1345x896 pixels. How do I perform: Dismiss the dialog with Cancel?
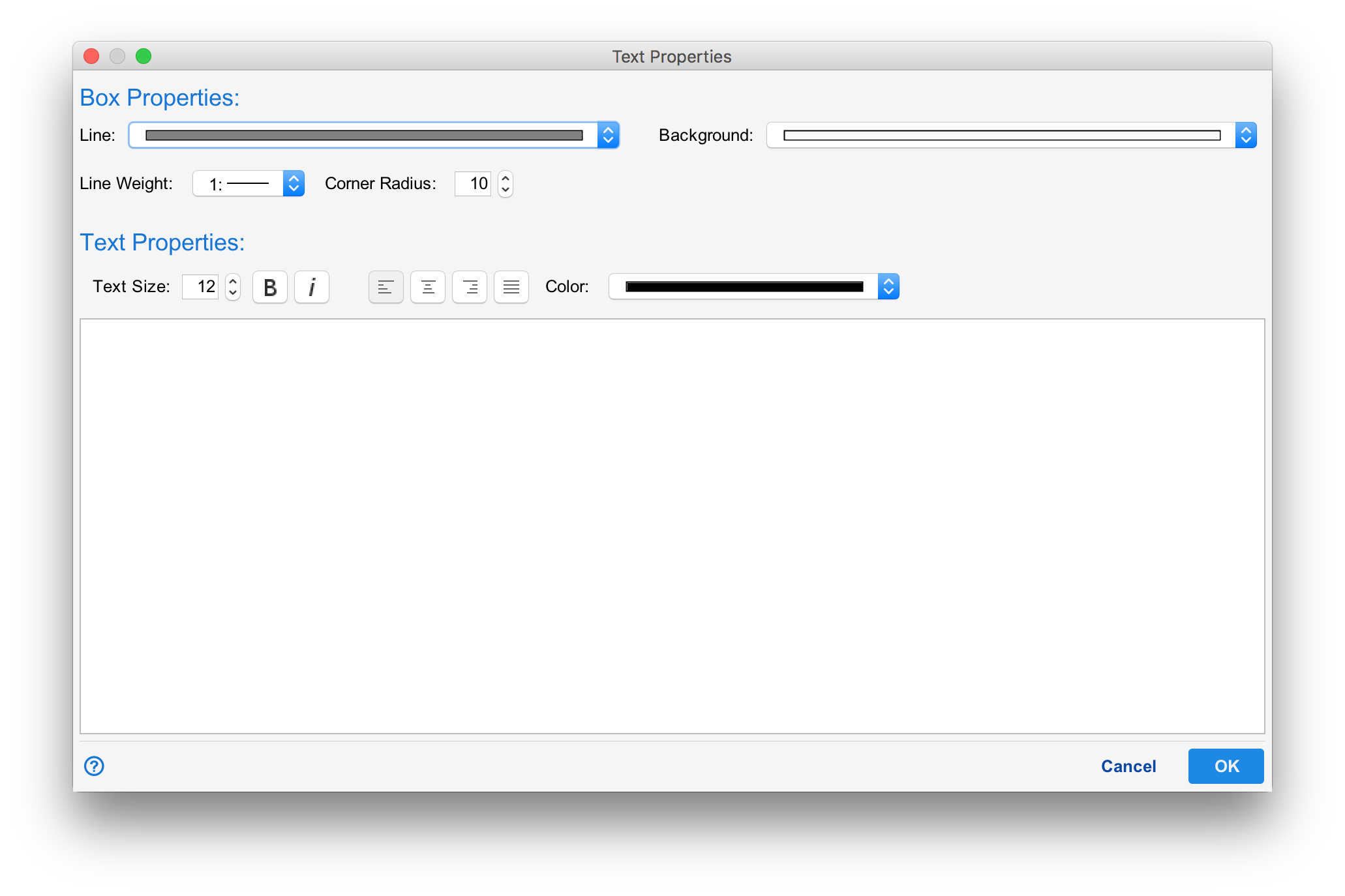[1128, 766]
